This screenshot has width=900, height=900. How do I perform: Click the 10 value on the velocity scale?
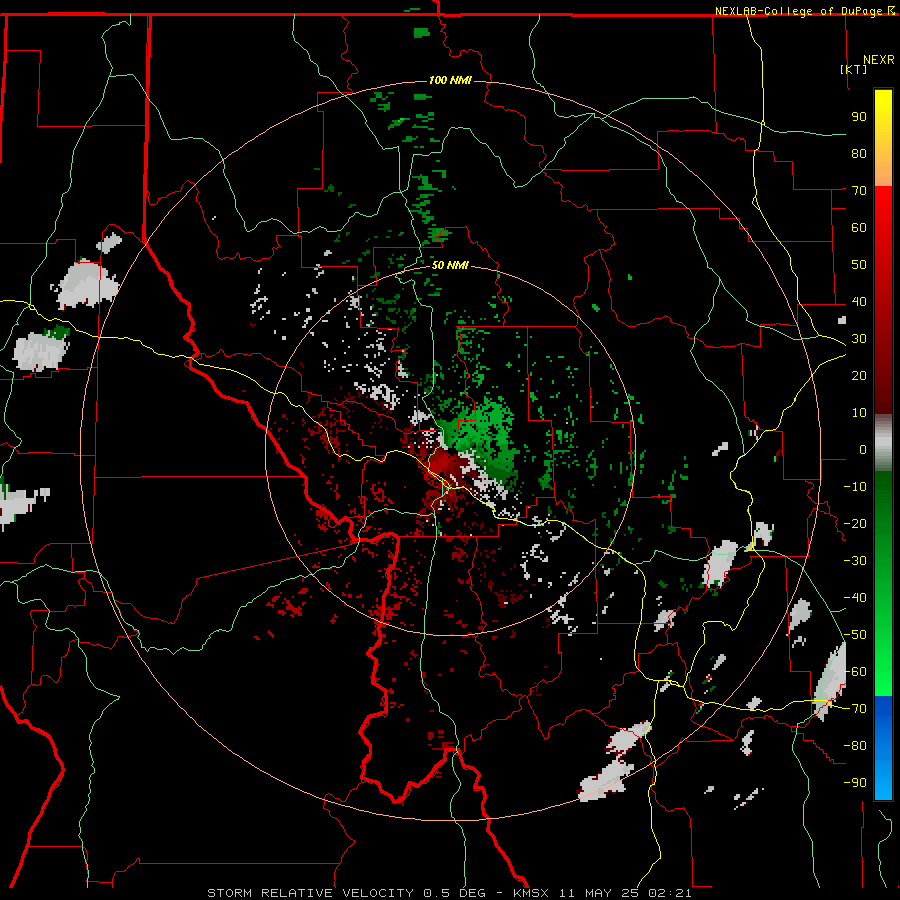(x=859, y=413)
